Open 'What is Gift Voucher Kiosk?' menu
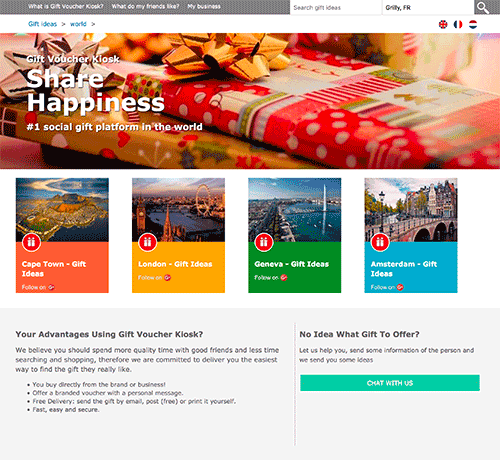 tap(66, 6)
